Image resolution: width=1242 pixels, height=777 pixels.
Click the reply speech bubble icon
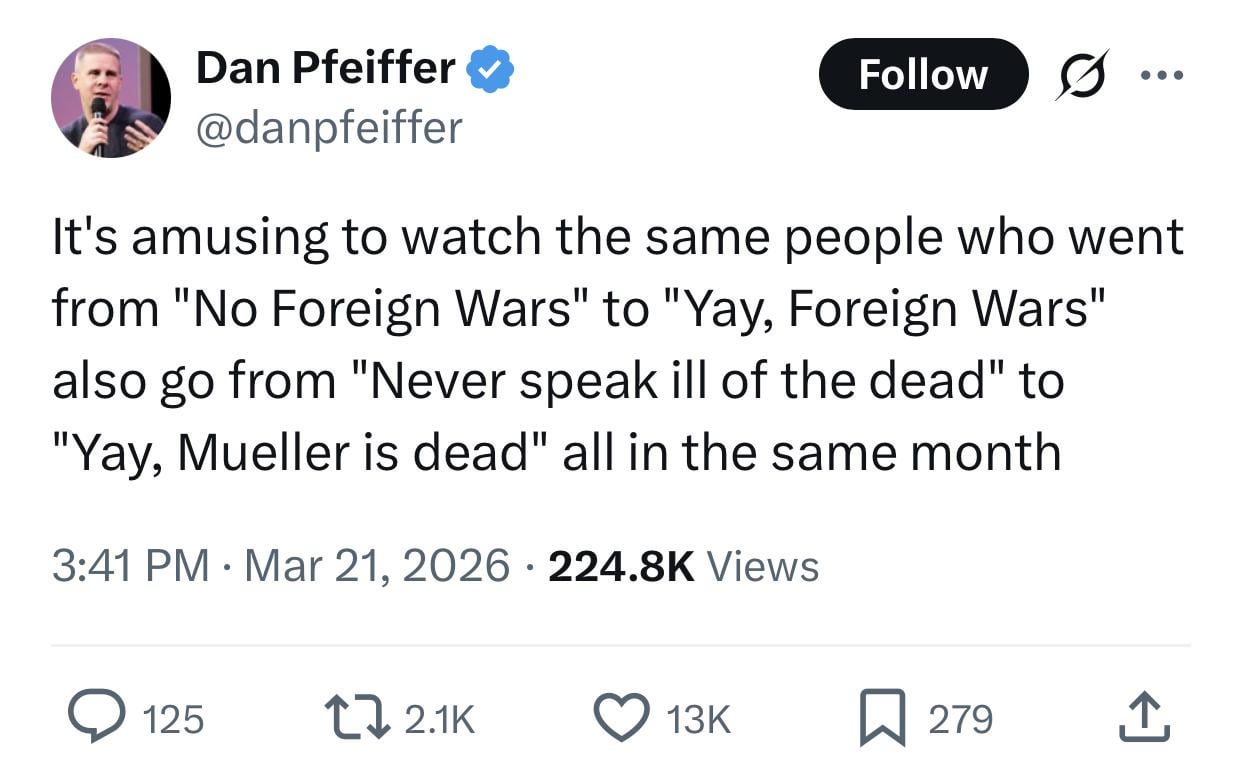96,718
